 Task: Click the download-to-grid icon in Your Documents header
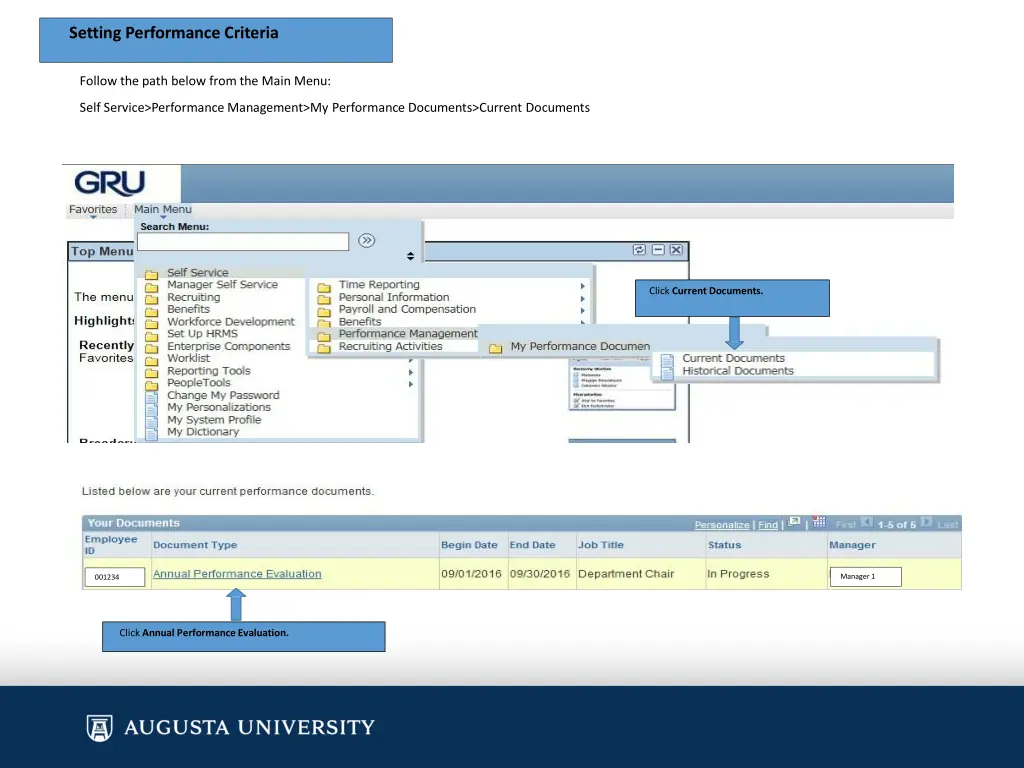819,522
